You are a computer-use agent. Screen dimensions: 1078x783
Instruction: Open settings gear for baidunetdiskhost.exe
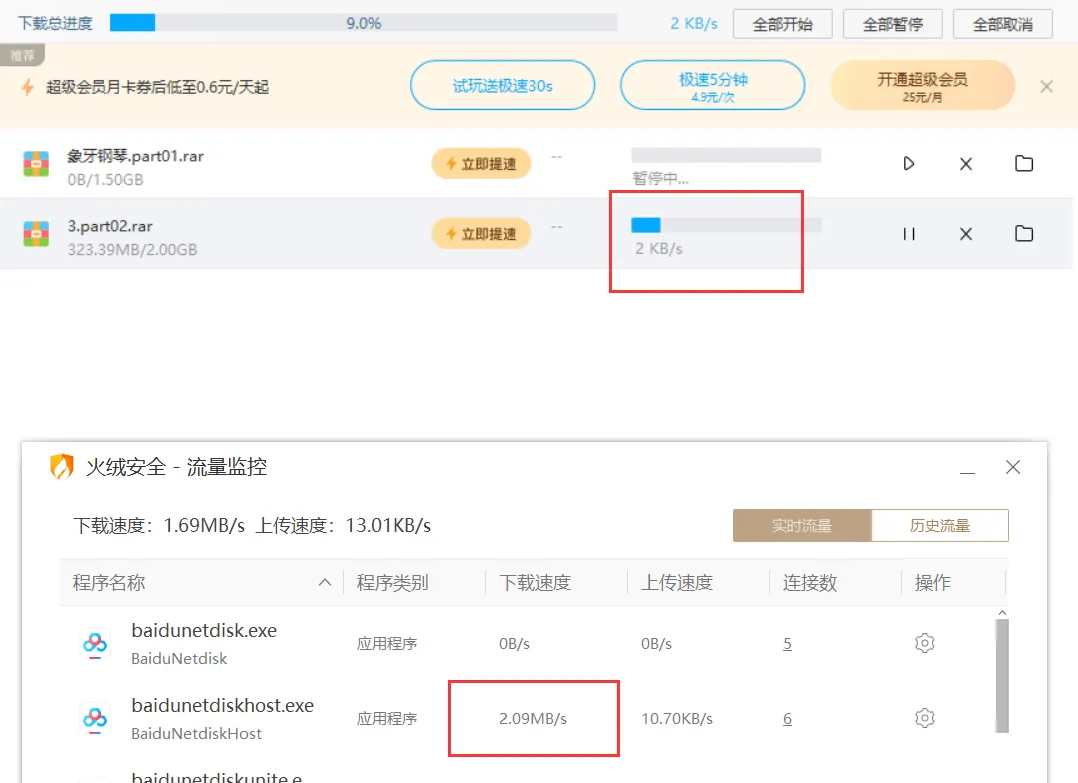tap(924, 718)
